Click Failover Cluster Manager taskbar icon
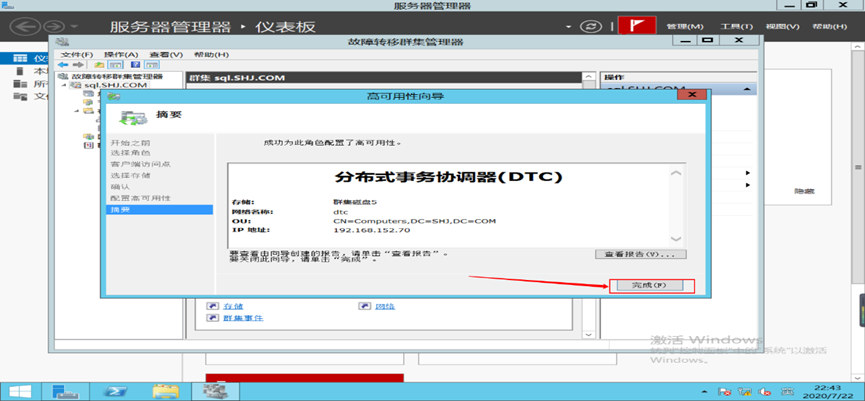865x401 pixels. [216, 391]
